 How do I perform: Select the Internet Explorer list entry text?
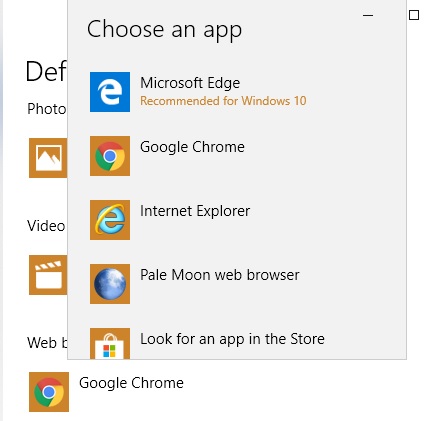[x=195, y=211]
